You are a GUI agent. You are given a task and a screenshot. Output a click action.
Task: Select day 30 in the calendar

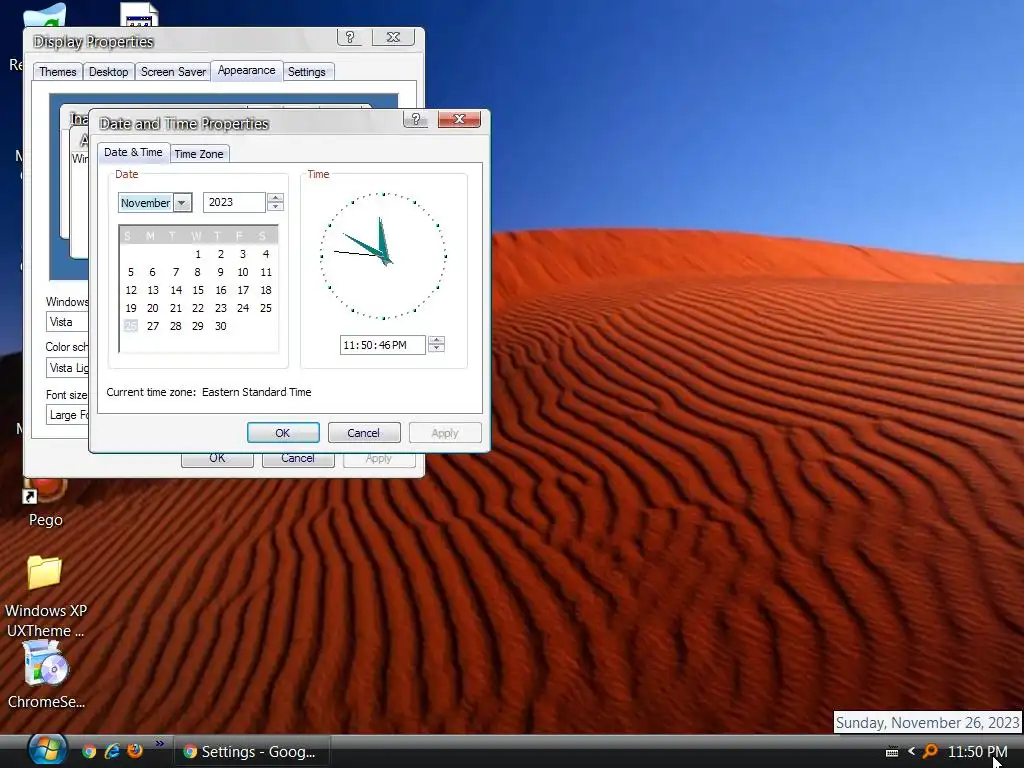[221, 326]
